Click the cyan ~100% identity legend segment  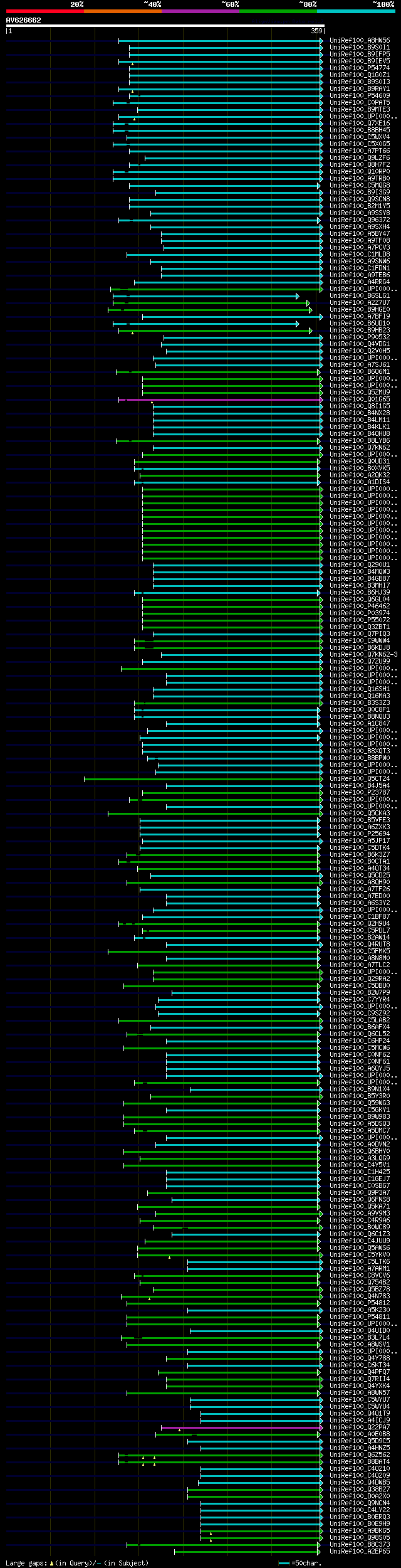[x=356, y=11]
